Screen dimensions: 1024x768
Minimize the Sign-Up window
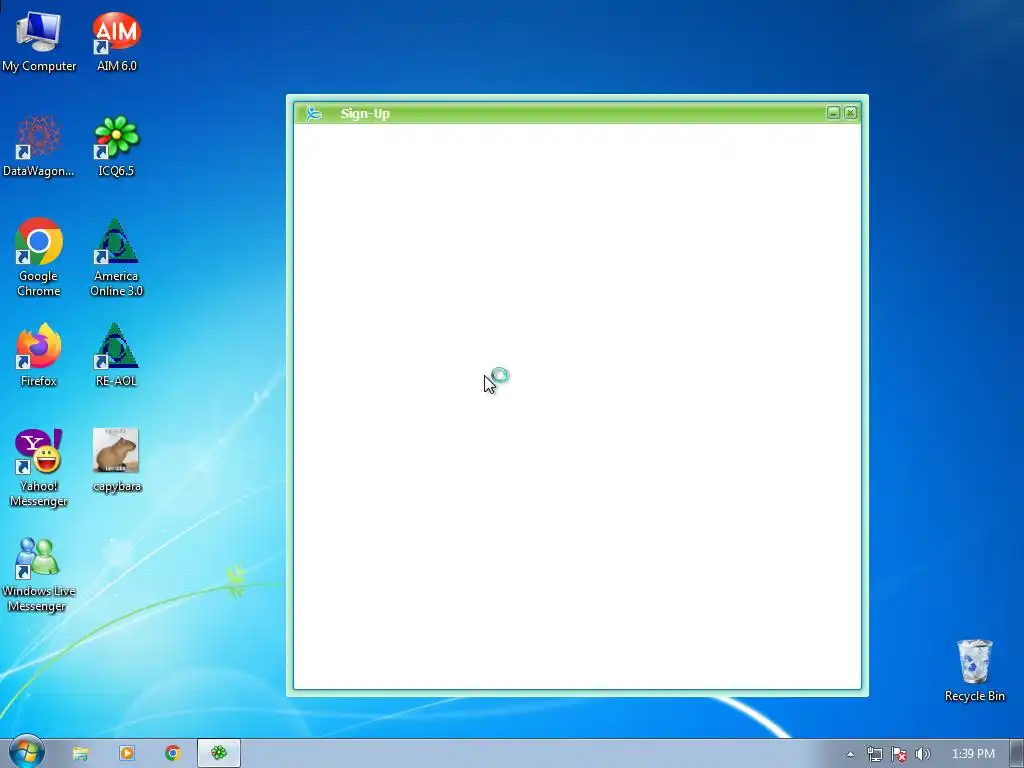pyautogui.click(x=833, y=113)
